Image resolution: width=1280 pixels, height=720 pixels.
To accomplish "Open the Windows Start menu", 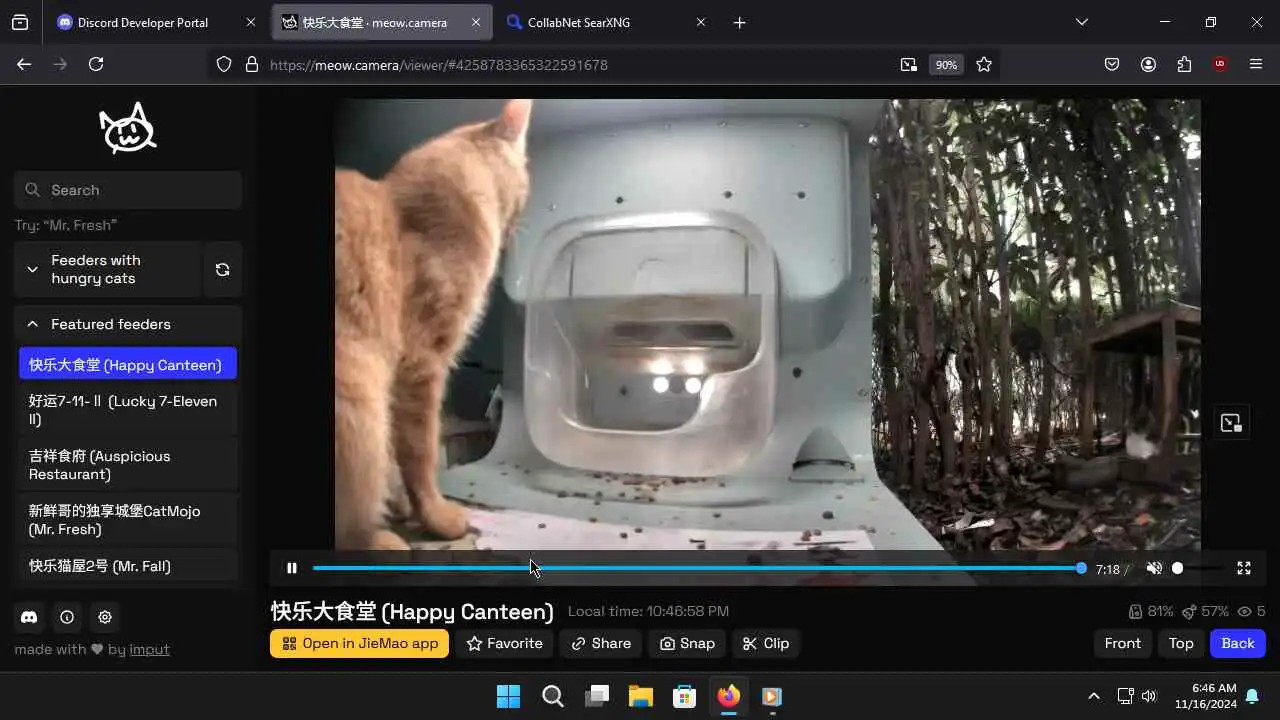I will pos(509,696).
